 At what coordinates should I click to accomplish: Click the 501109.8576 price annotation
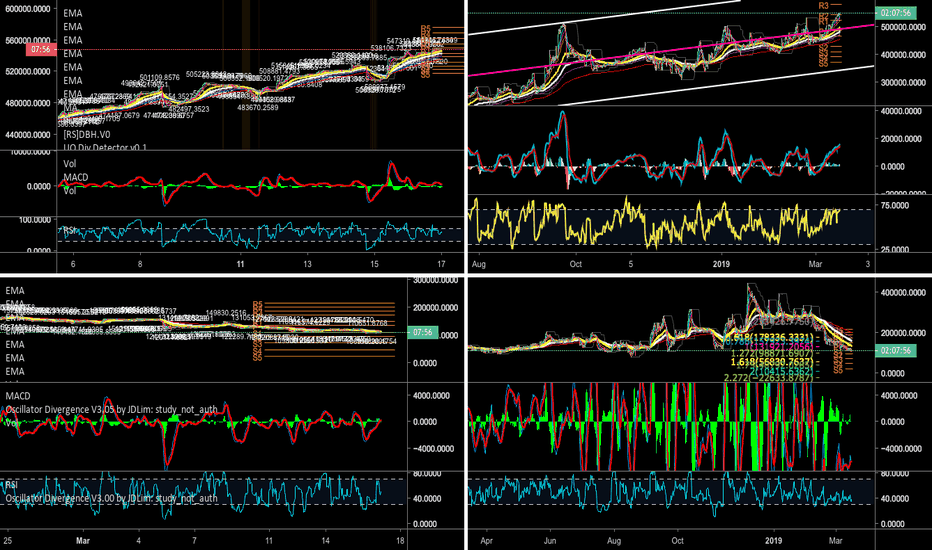click(x=159, y=78)
